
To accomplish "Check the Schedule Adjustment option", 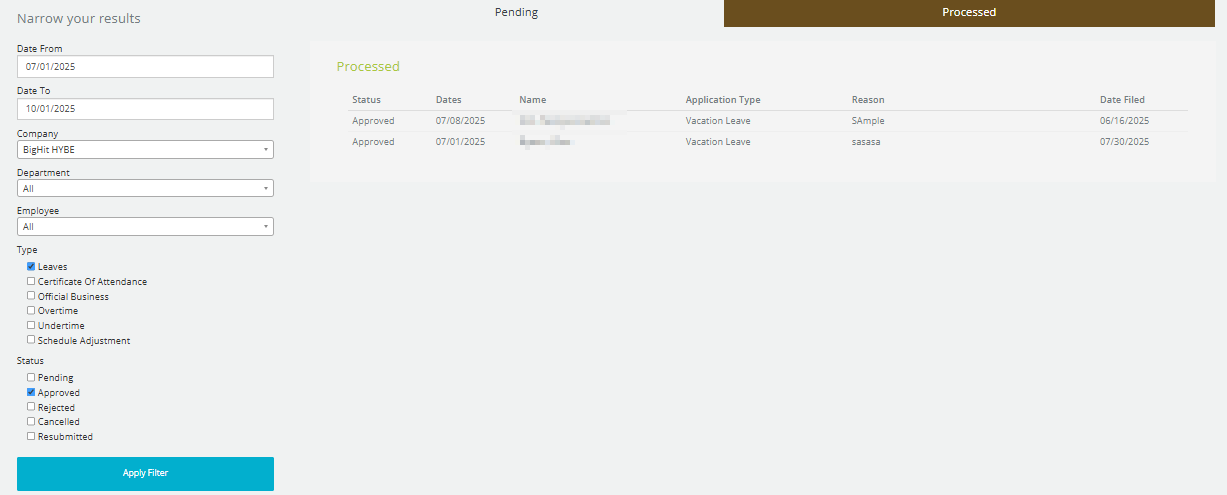I will (31, 340).
